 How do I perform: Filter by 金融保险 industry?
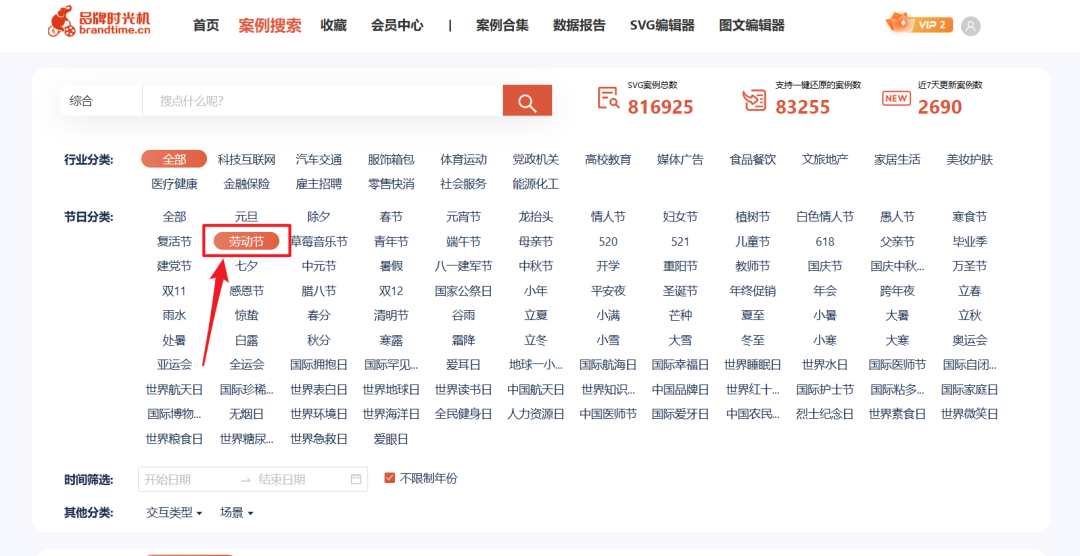click(247, 184)
